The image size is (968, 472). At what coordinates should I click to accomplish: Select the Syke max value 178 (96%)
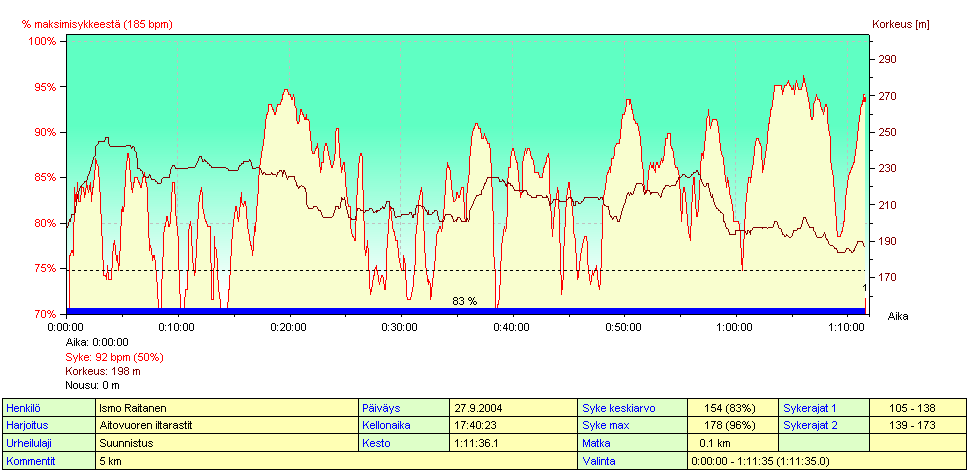click(733, 425)
